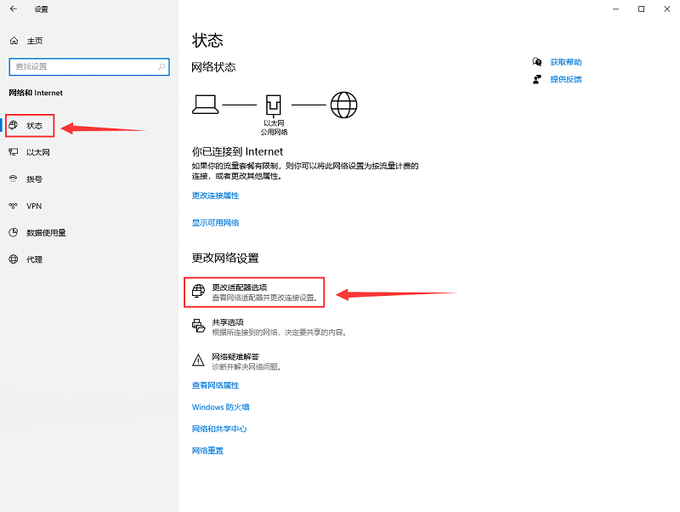
Task: Open 更改适配器选项
Action: pyautogui.click(x=254, y=293)
